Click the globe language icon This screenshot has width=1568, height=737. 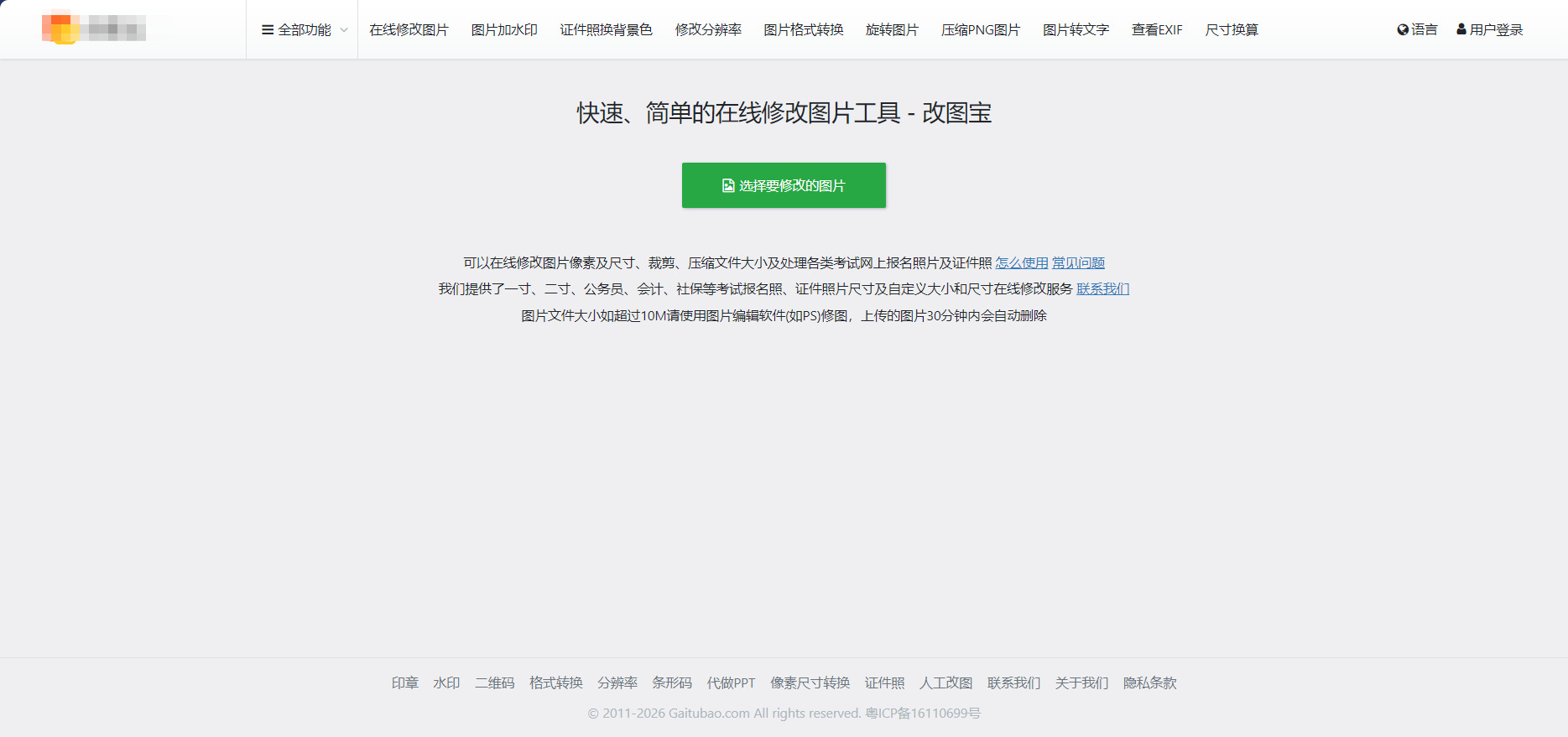click(x=1402, y=30)
